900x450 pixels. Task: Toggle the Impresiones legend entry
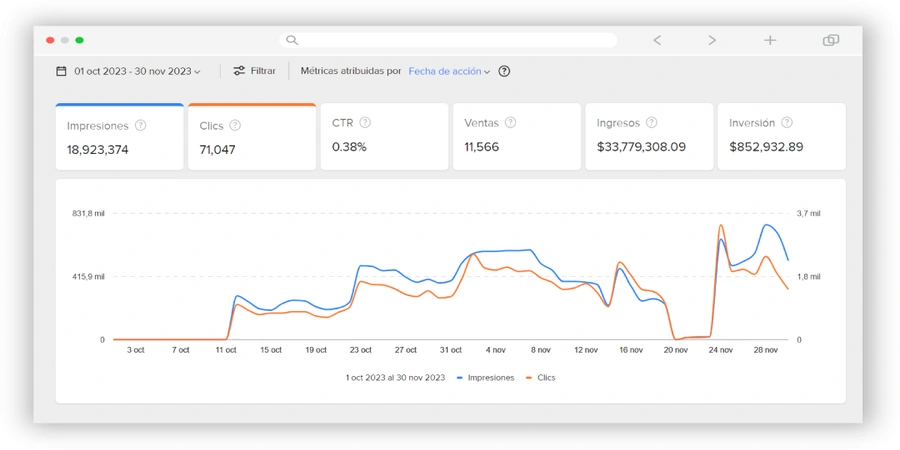[x=486, y=378]
